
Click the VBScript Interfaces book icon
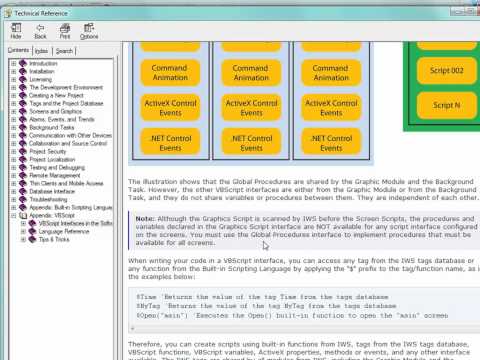coord(32,223)
